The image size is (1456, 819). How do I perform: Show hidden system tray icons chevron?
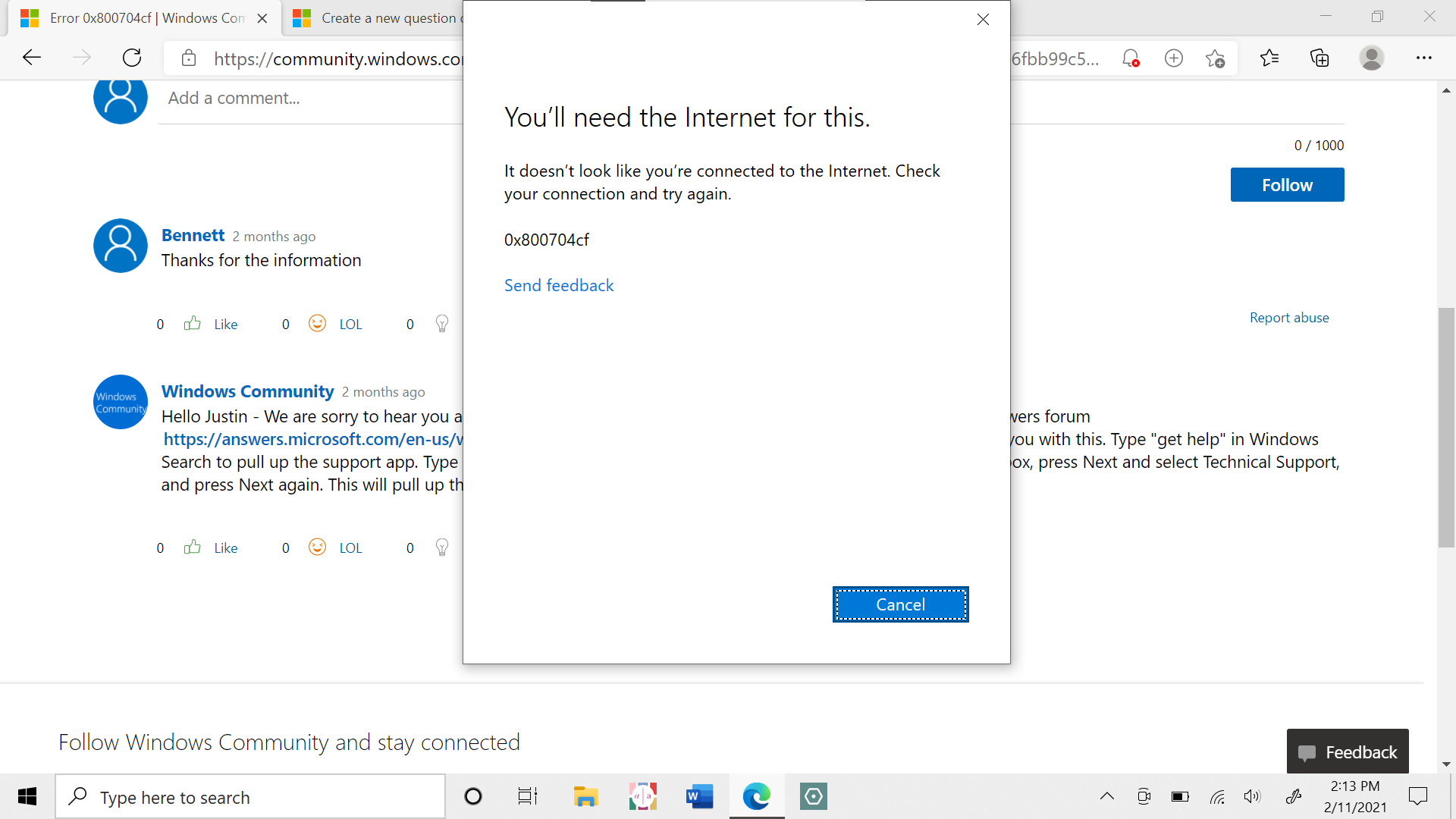(x=1106, y=796)
